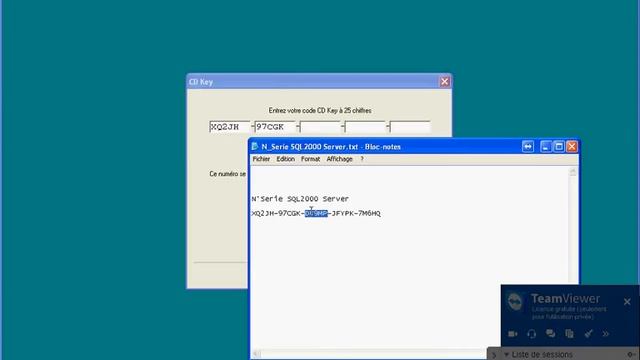Collapse the Liste de sessions section
Image resolution: width=640 pixels, height=360 pixels.
coord(506,355)
